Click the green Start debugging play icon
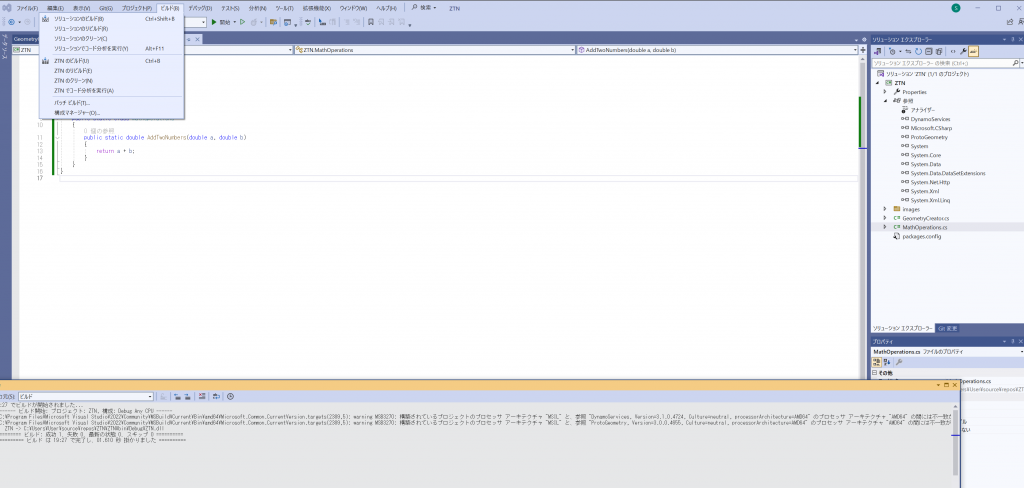Viewport: 1024px width, 488px height. (213, 21)
